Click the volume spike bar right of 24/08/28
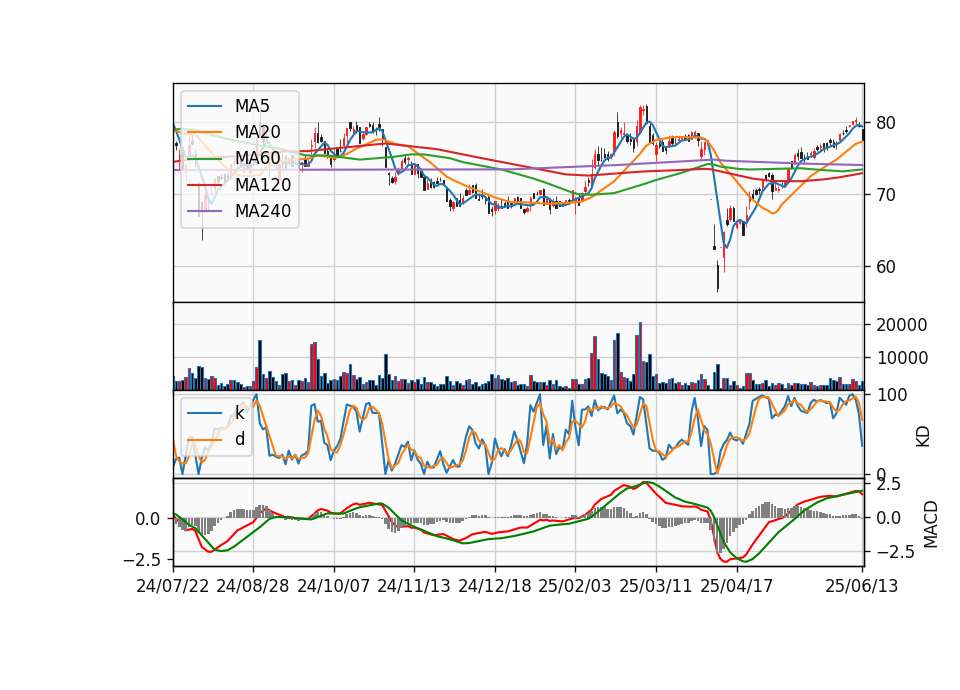Screen dimensions: 960x690 [260, 366]
